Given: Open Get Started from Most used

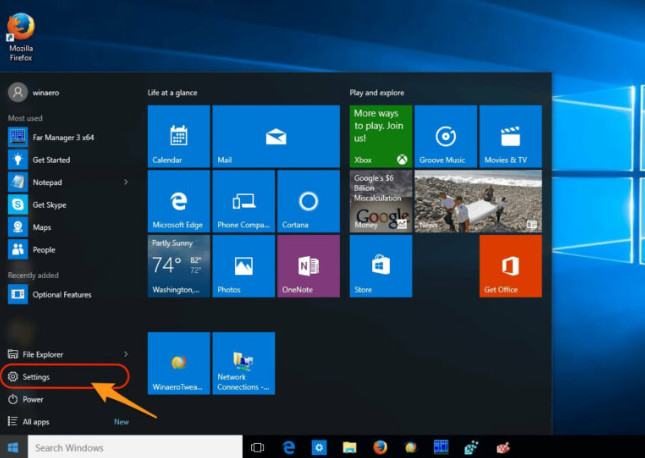Looking at the screenshot, I should pos(68,160).
